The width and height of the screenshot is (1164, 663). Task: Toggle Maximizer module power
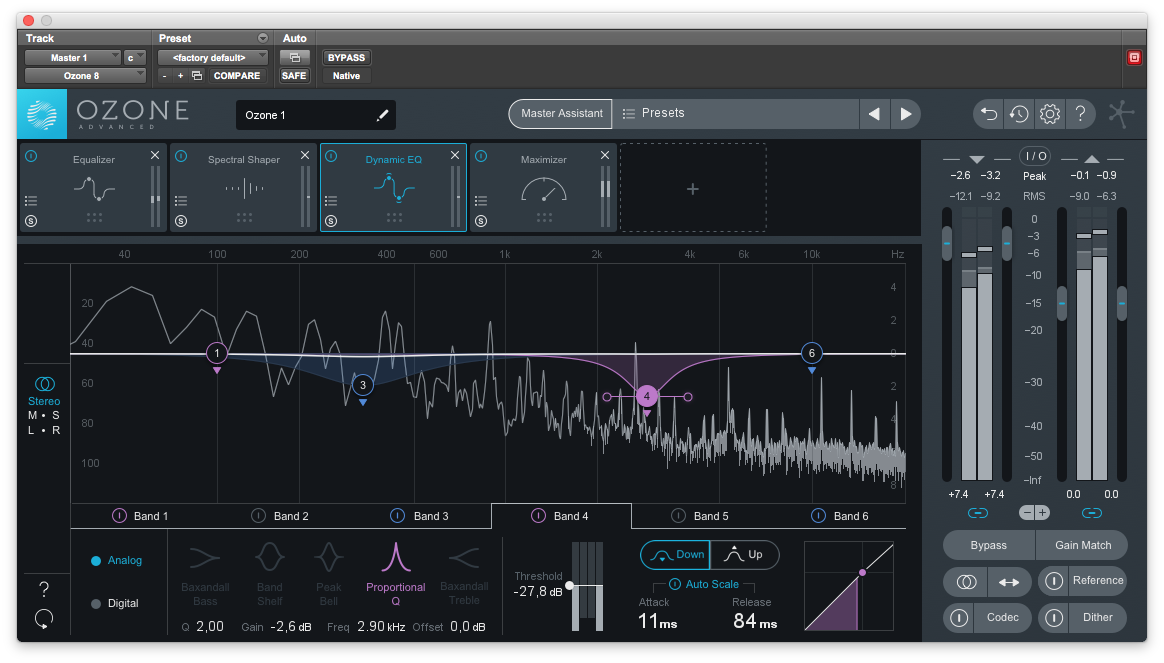tap(481, 156)
